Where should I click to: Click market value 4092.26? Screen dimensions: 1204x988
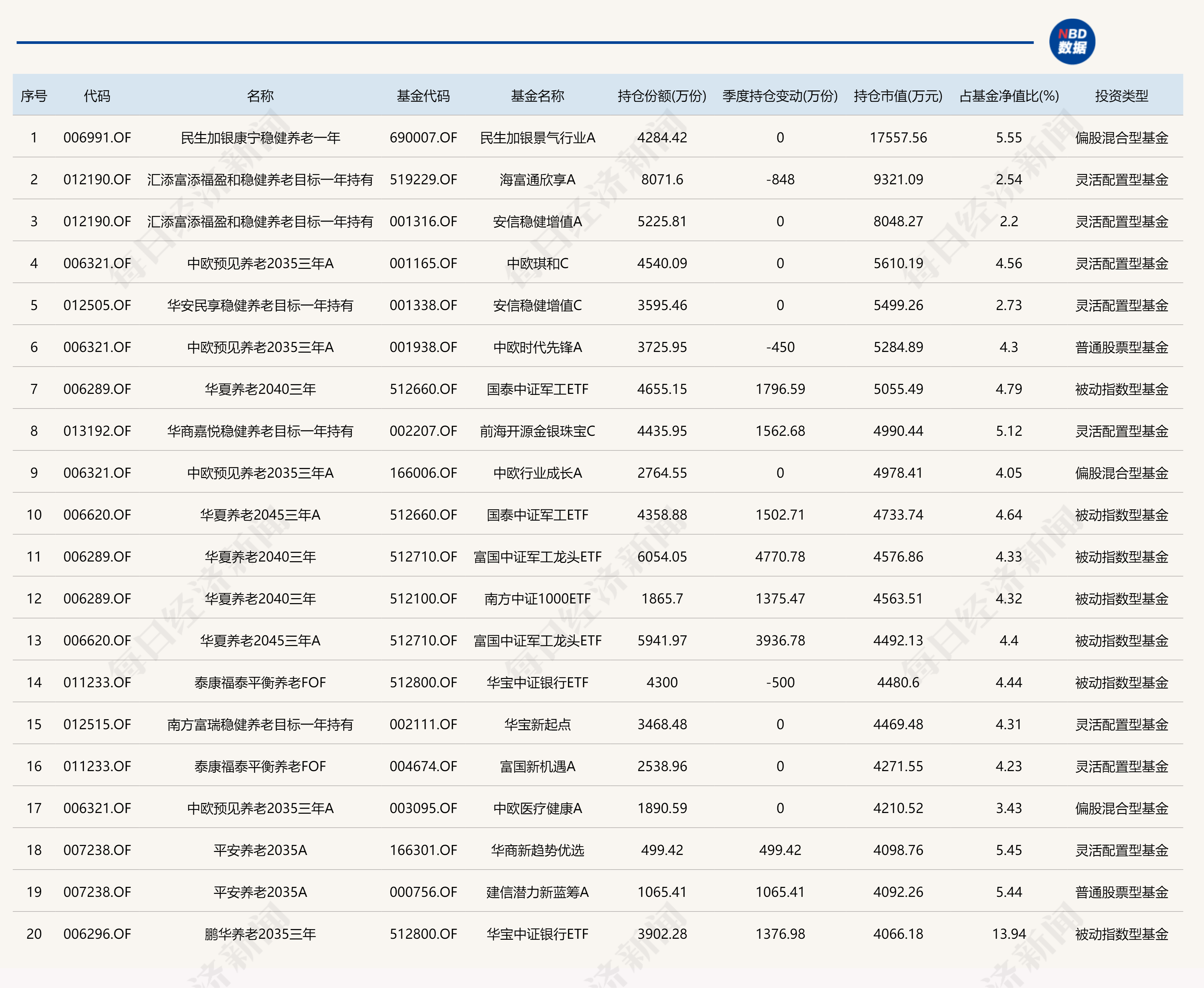tap(898, 892)
